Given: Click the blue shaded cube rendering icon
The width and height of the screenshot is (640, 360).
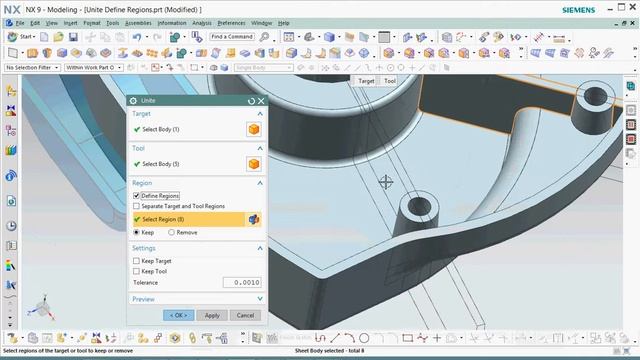Looking at the screenshot, I should click(329, 37).
